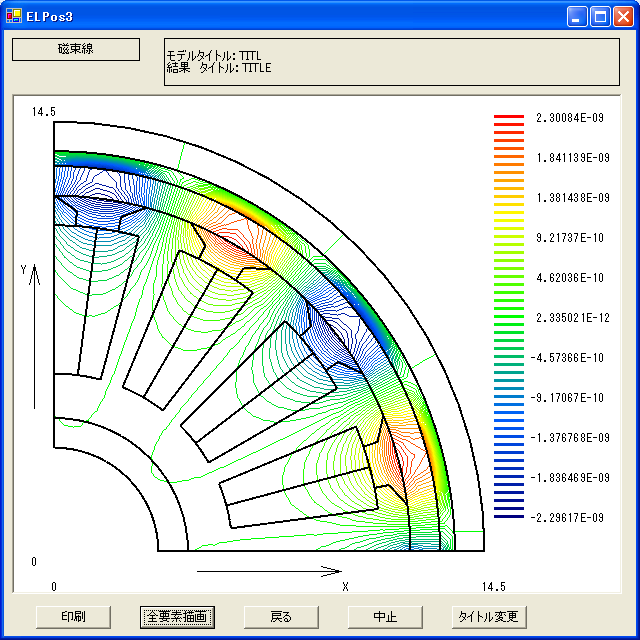Click legend value 2.30084E-09

(570, 118)
